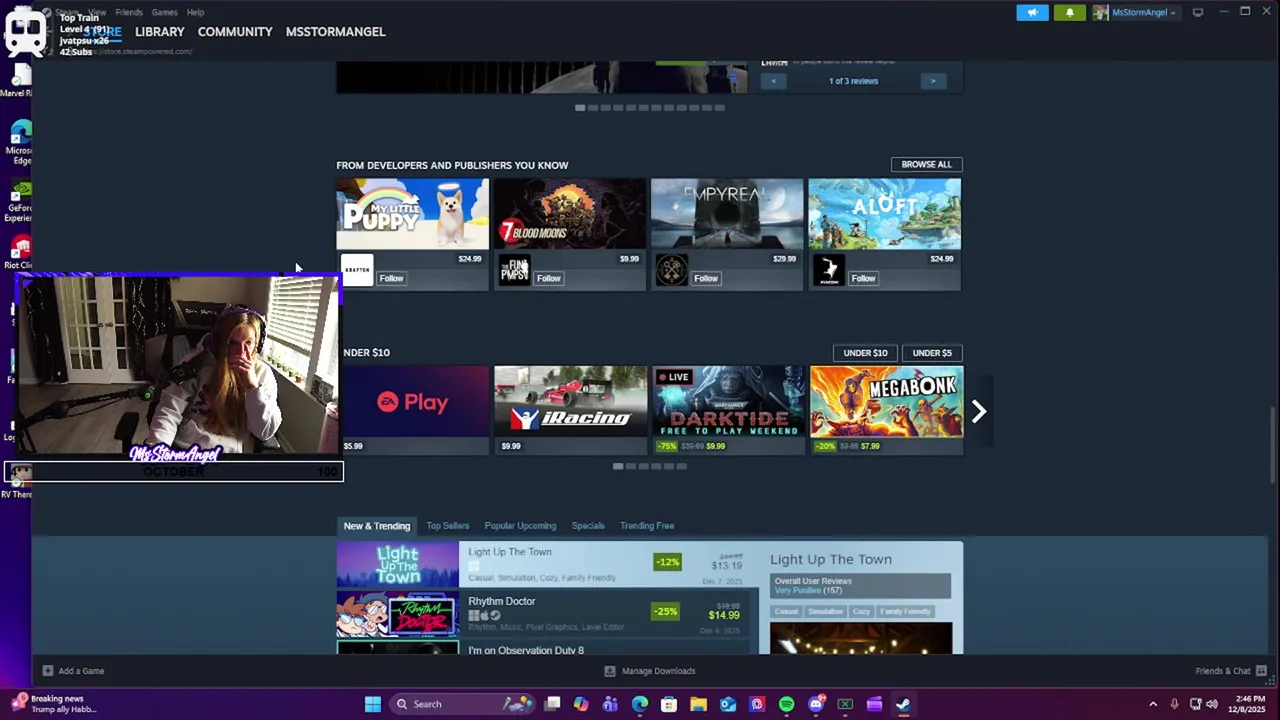
Task: Show hidden system tray icons
Action: point(1153,704)
